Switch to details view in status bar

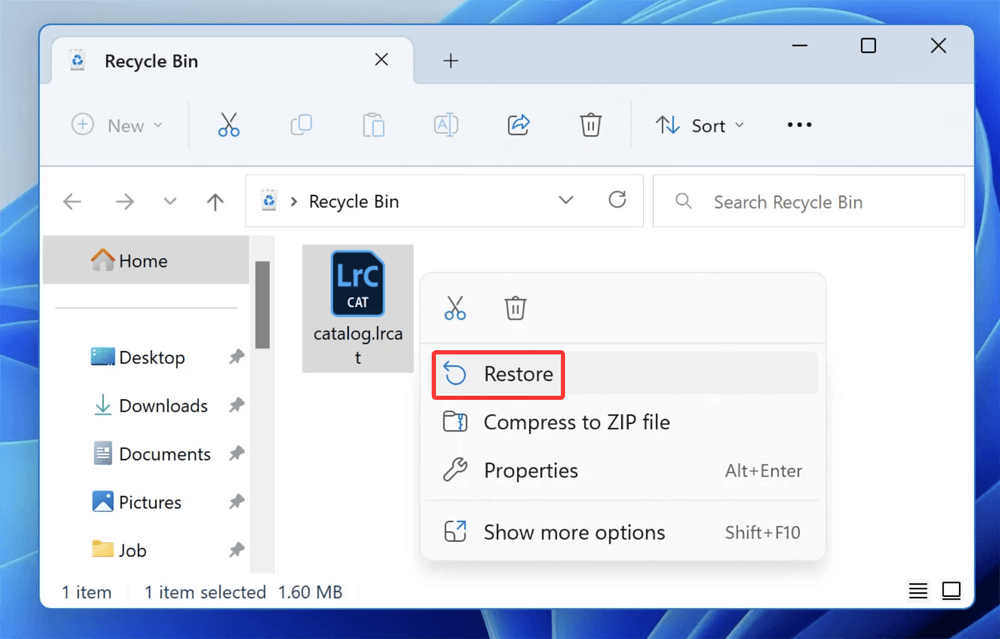pos(918,591)
